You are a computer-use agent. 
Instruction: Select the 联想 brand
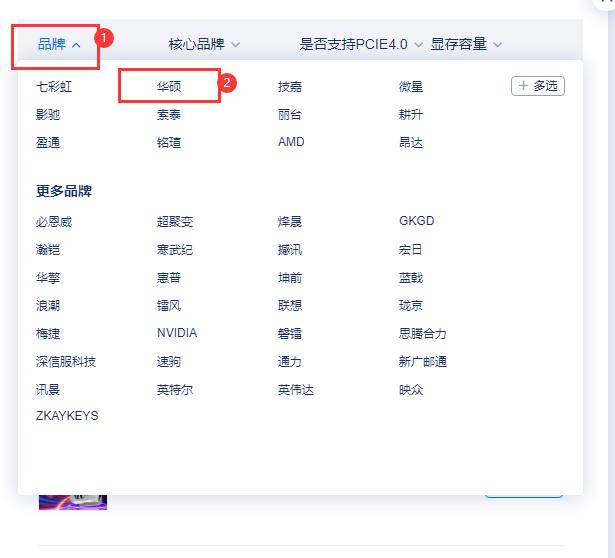pos(290,305)
